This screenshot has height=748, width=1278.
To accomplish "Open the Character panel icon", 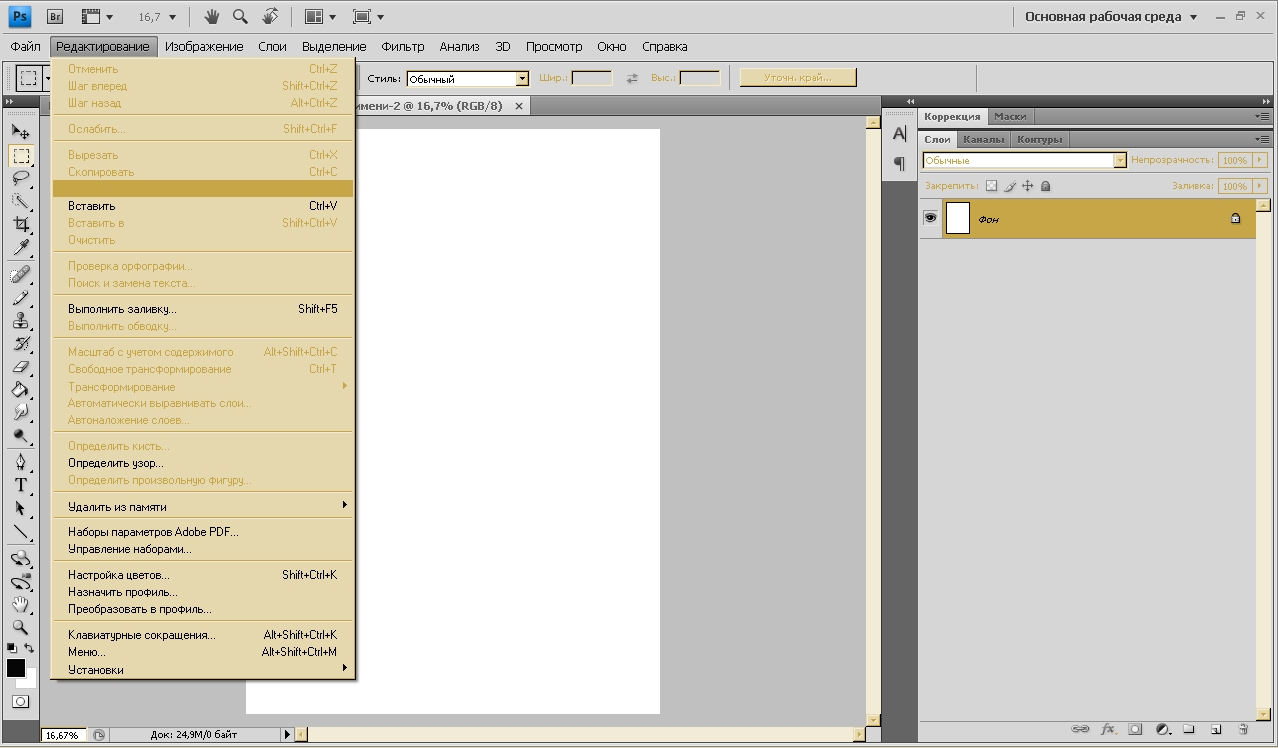I will (899, 134).
